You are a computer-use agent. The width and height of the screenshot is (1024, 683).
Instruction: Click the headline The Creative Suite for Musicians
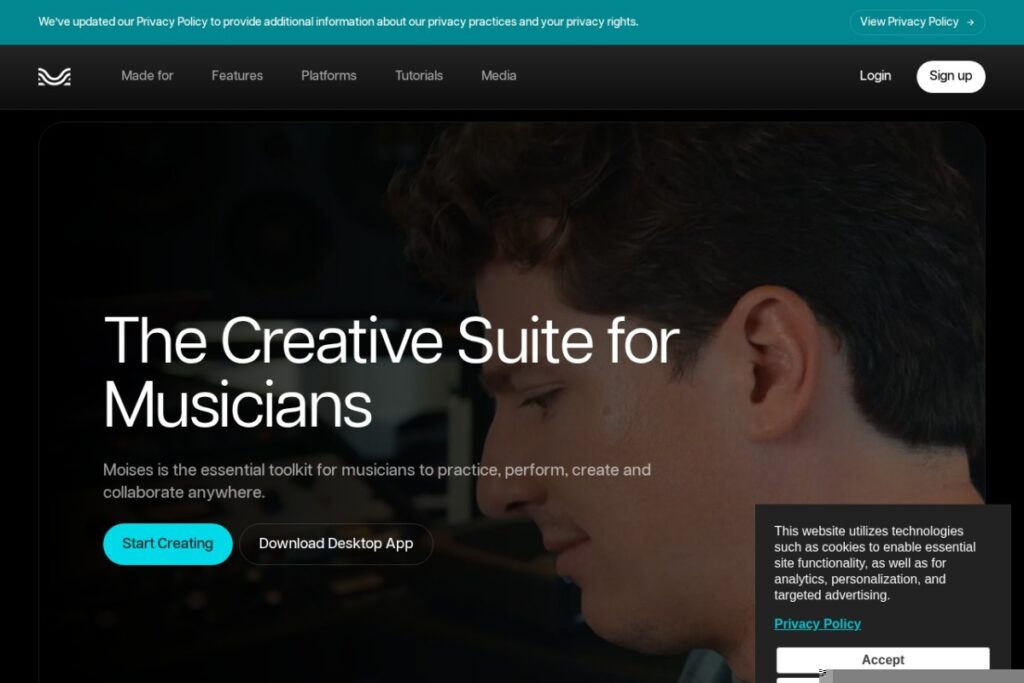pyautogui.click(x=391, y=372)
